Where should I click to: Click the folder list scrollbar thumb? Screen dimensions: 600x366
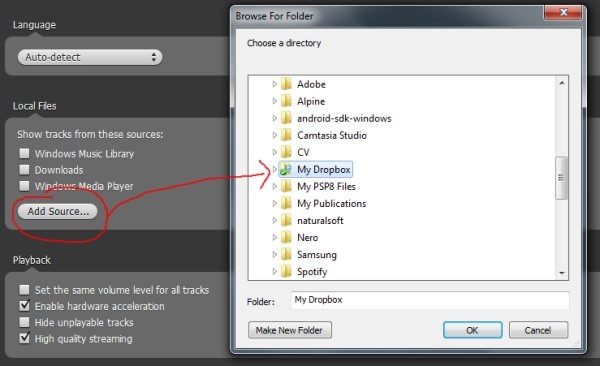click(x=561, y=178)
